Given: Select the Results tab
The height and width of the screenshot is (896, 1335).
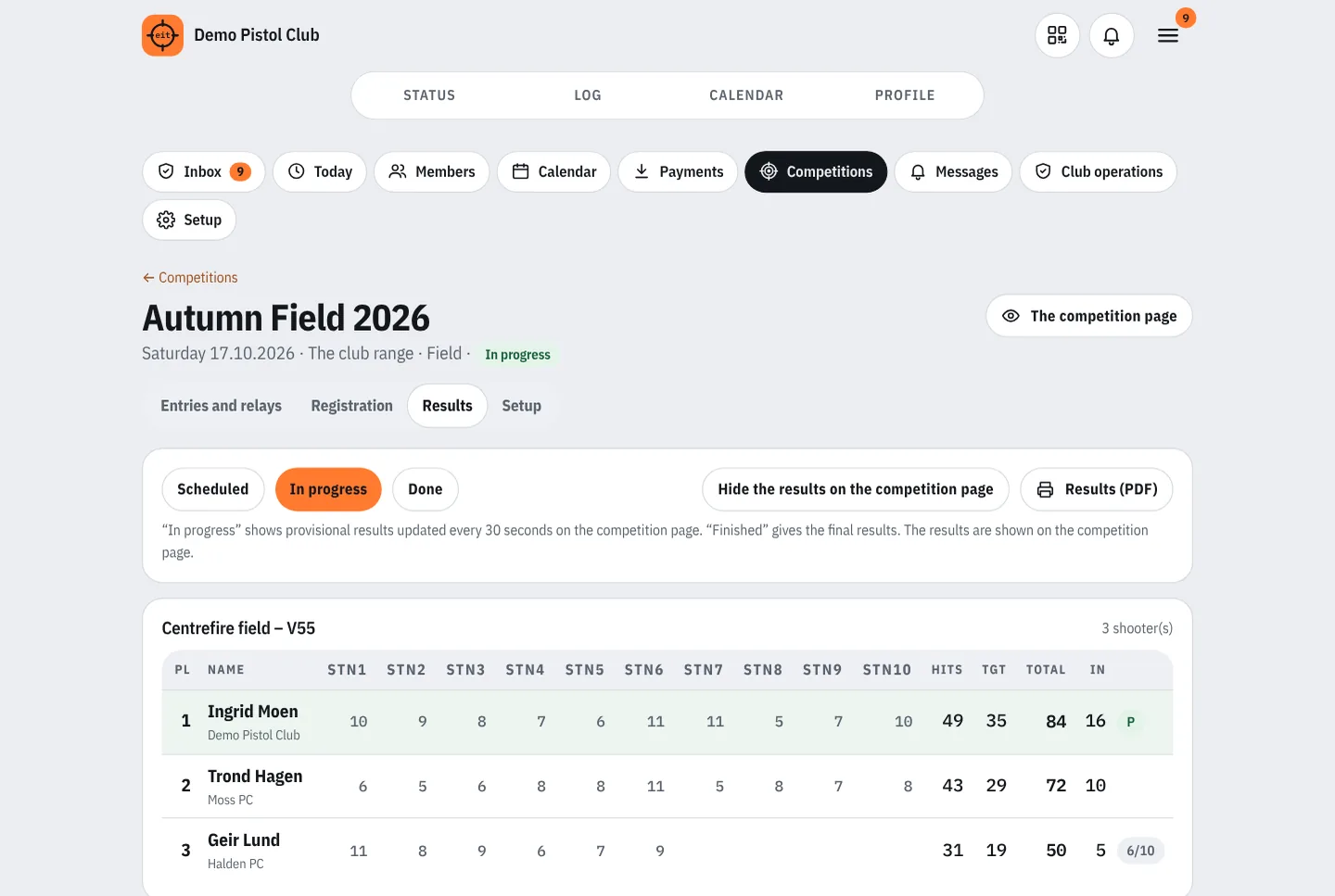Looking at the screenshot, I should 447,406.
